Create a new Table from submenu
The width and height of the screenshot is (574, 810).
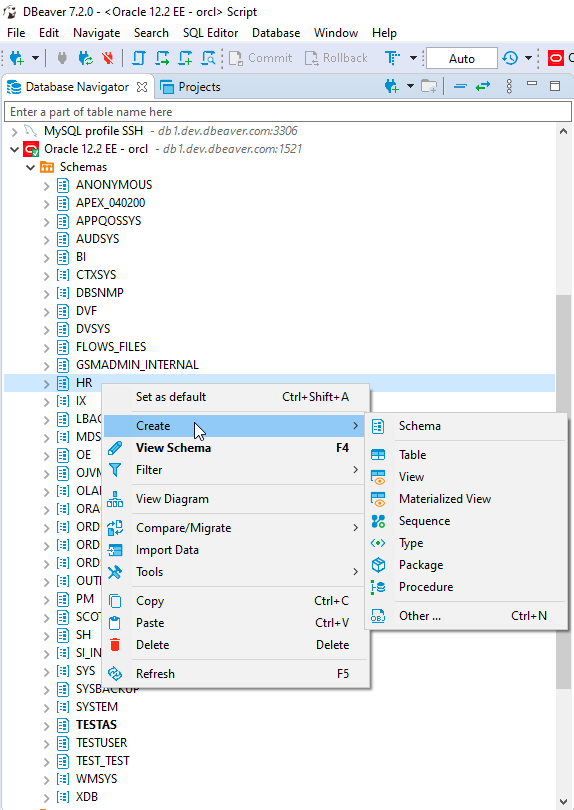466,455
